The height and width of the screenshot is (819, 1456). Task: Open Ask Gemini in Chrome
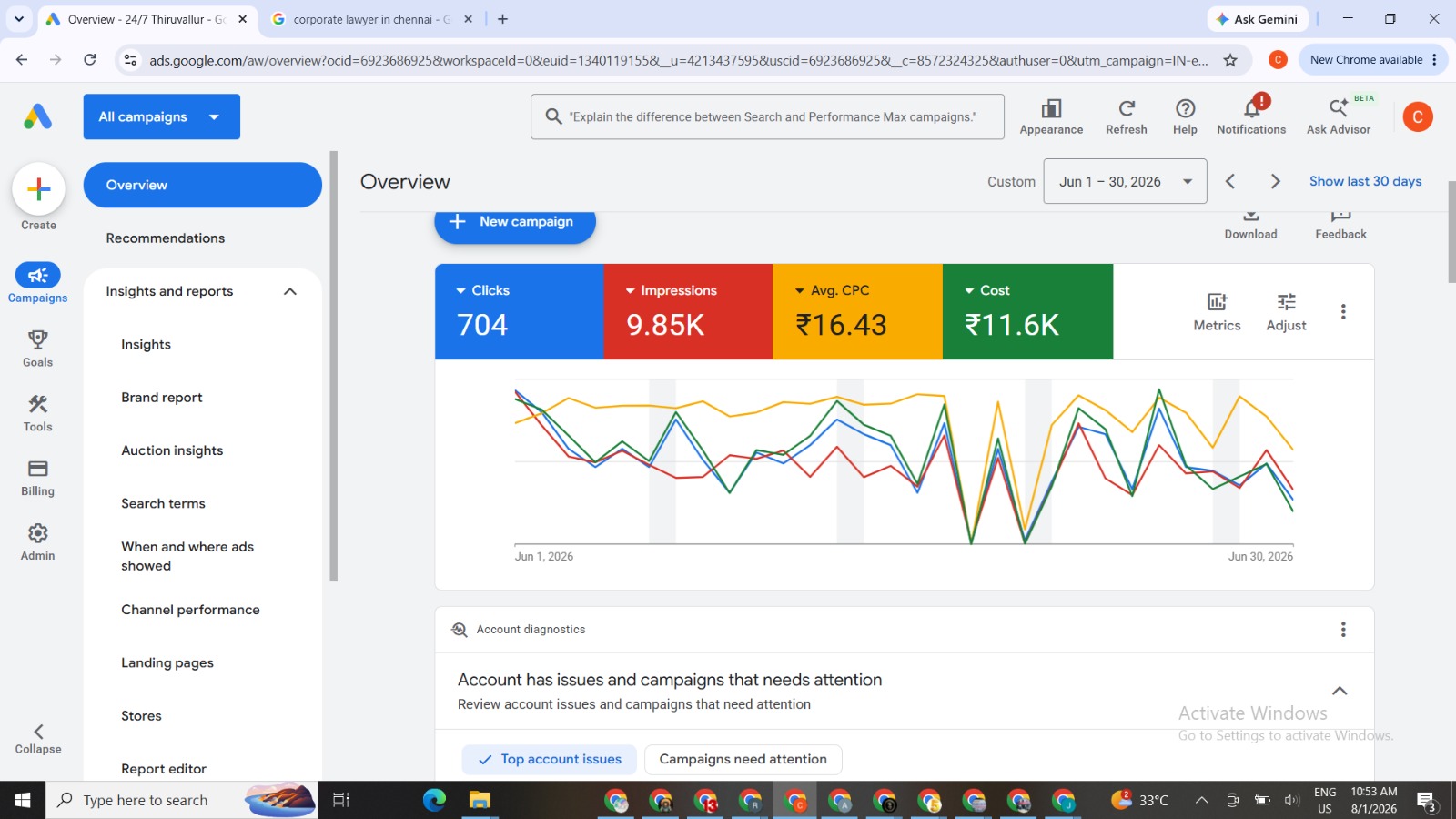coord(1258,19)
